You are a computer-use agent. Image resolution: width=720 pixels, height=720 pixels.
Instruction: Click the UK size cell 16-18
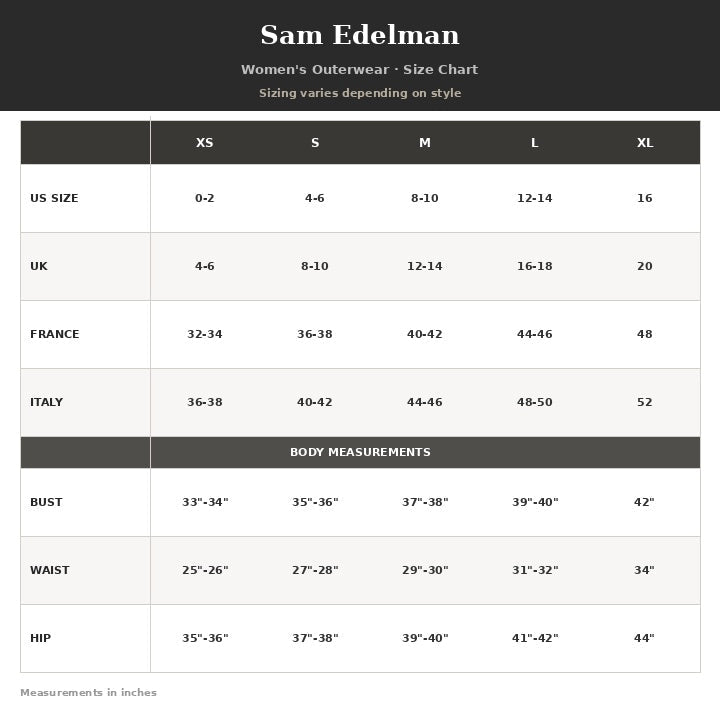[534, 266]
